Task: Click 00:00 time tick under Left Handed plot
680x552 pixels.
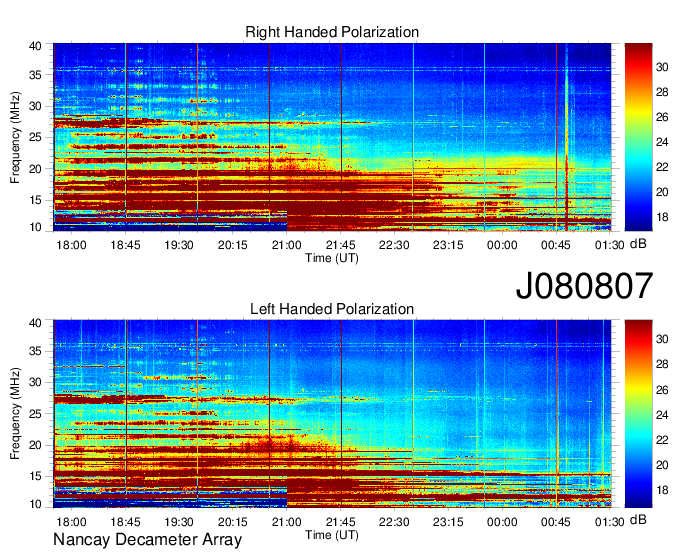Action: [502, 522]
